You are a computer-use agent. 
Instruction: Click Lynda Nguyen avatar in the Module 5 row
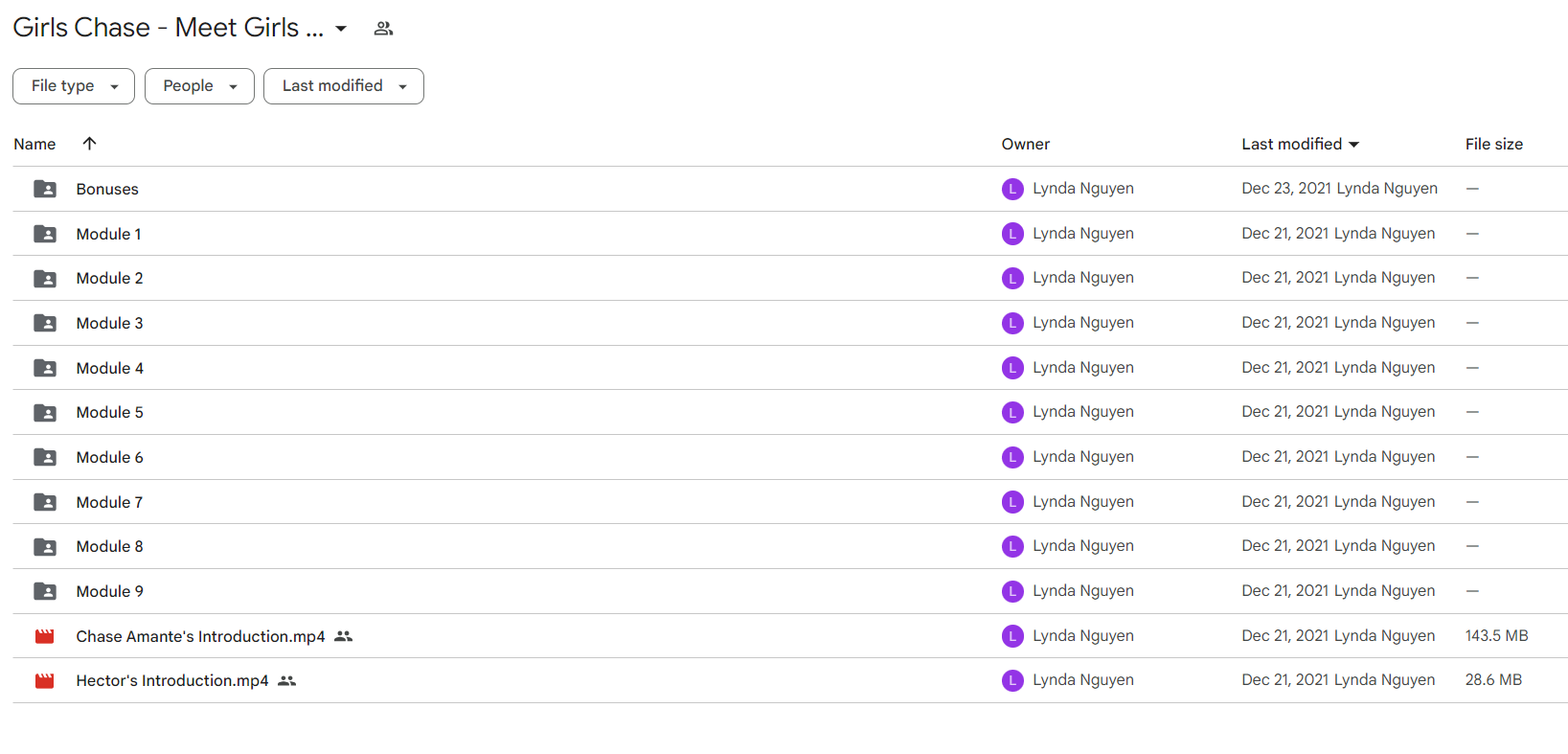pyautogui.click(x=1012, y=412)
